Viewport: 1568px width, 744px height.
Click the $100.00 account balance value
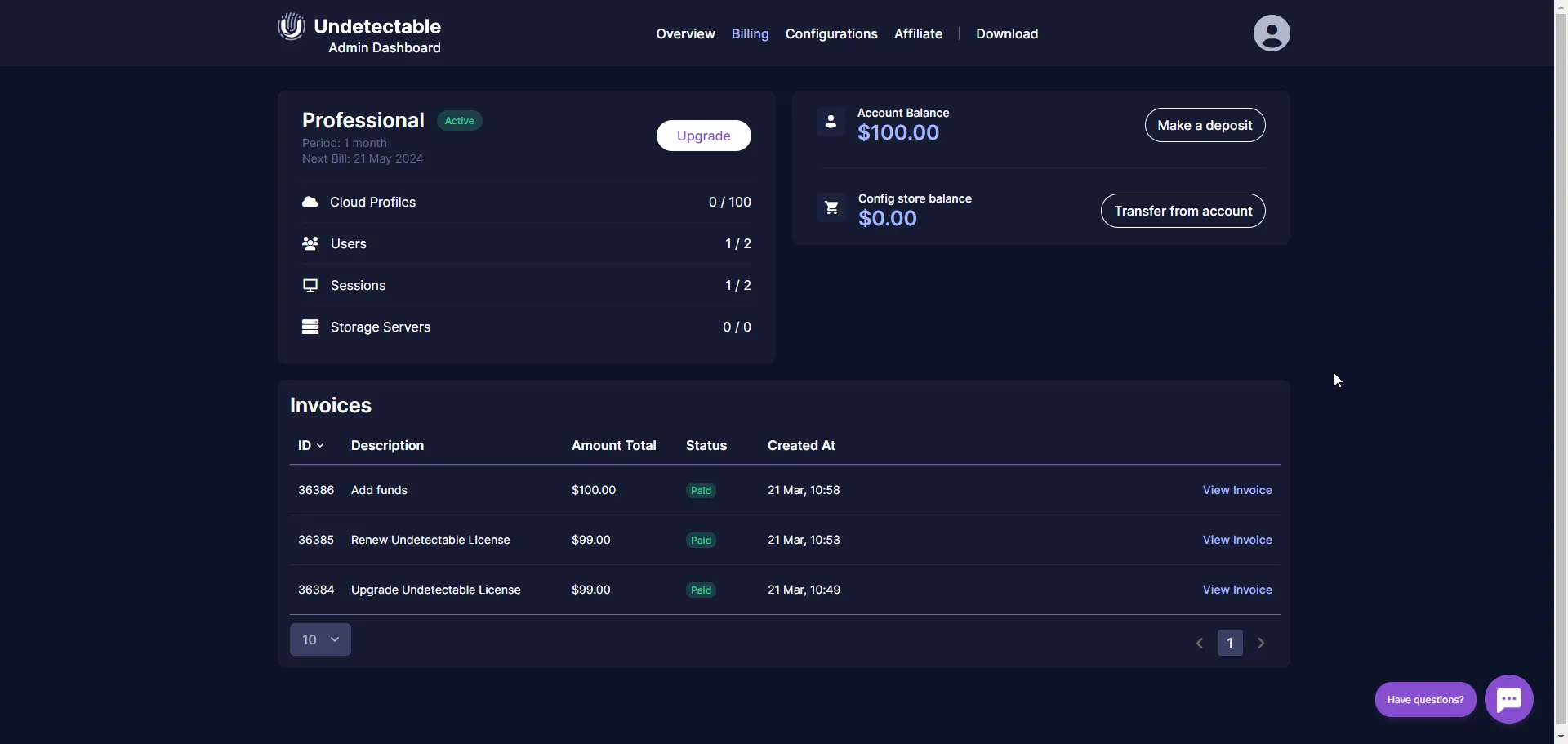[x=898, y=132]
